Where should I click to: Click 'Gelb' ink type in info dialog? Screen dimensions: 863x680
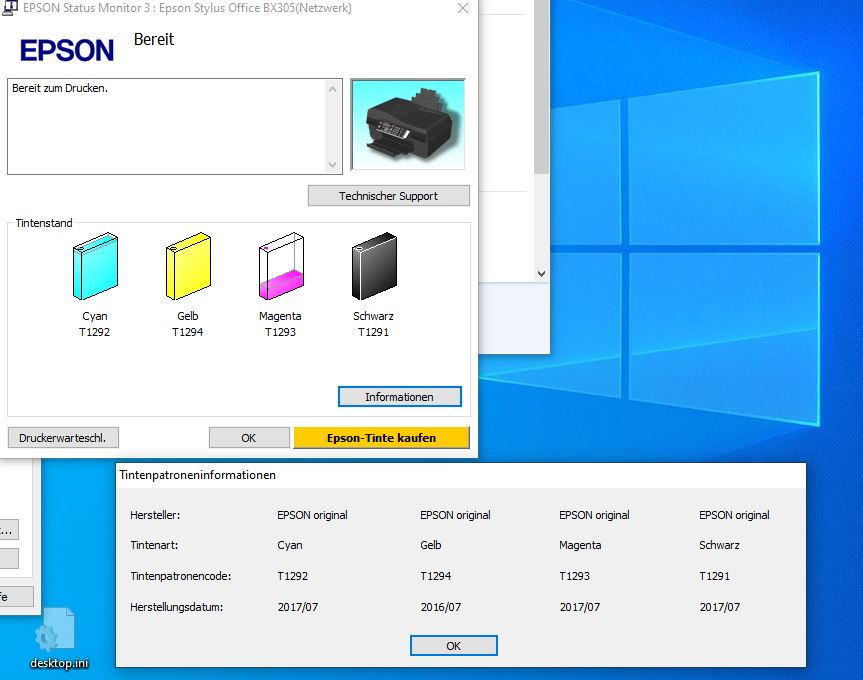point(431,545)
